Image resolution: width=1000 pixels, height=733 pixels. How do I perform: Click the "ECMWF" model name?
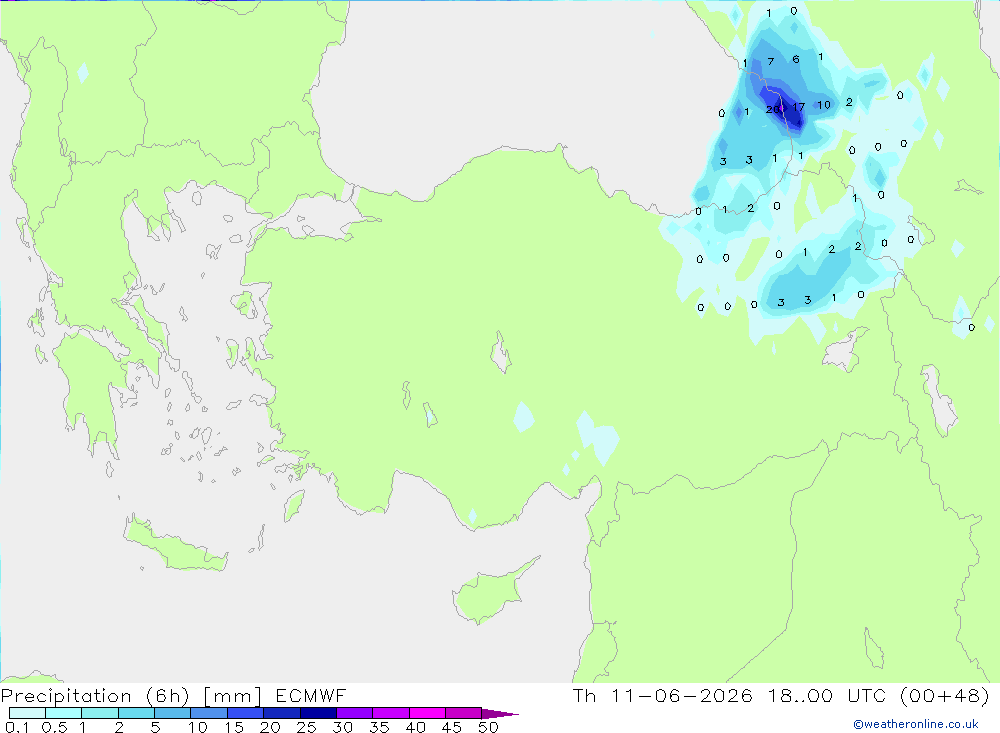tap(311, 695)
